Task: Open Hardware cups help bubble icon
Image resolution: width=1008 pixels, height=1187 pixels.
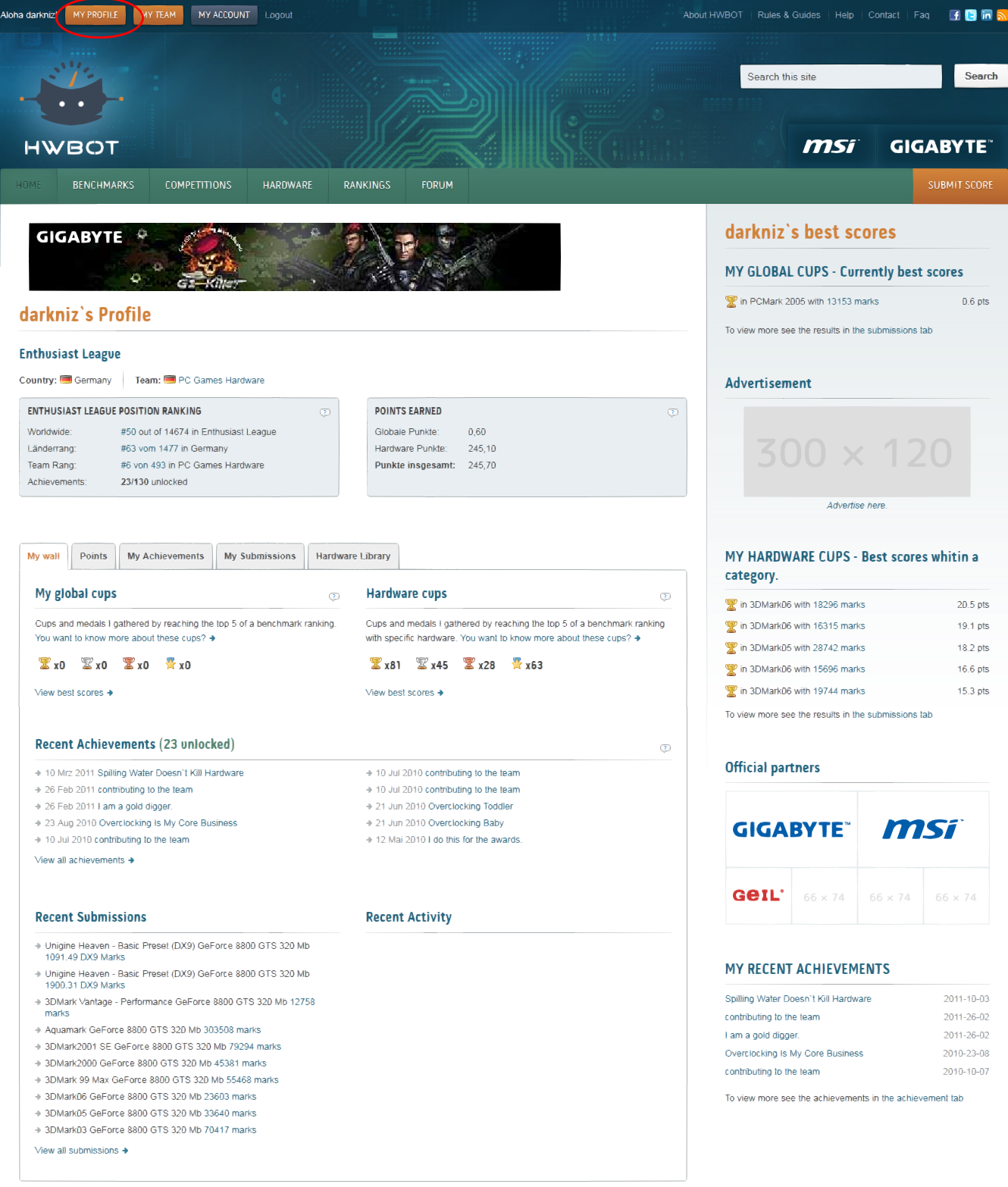Action: 665,597
